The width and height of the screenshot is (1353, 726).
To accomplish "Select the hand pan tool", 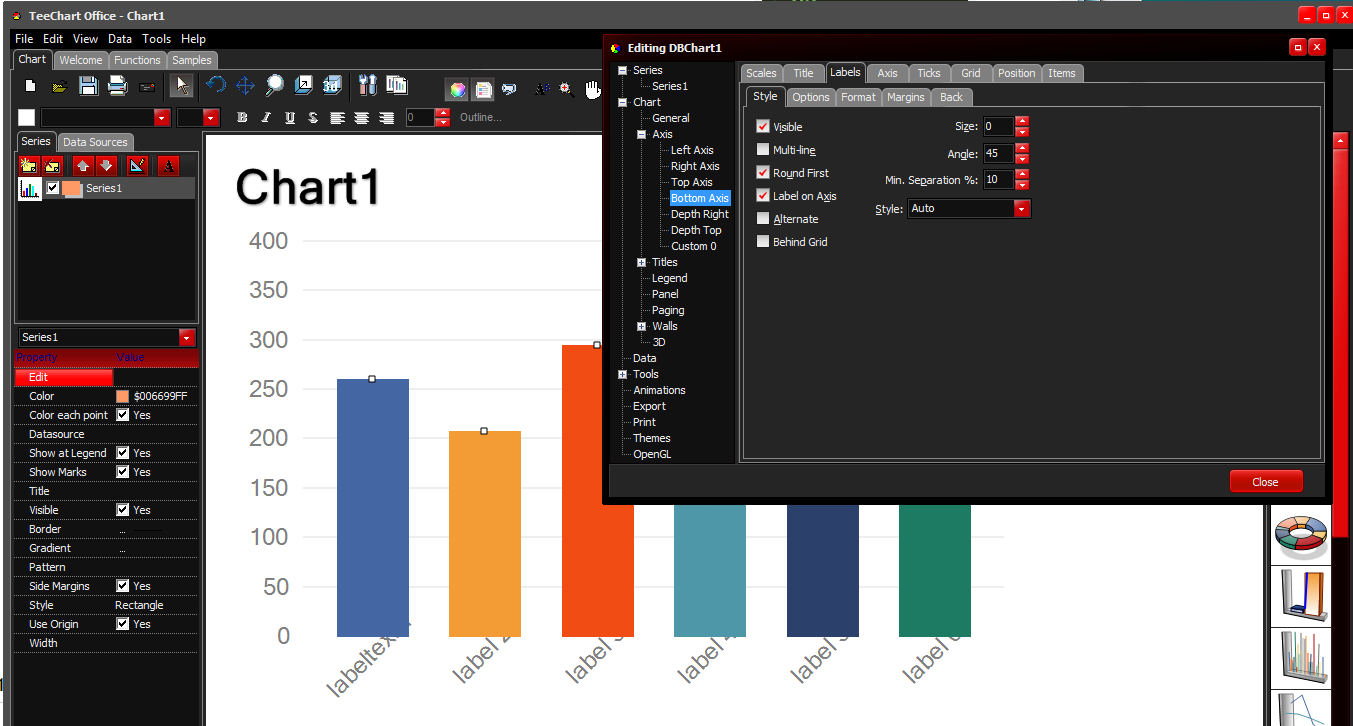I will click(593, 88).
